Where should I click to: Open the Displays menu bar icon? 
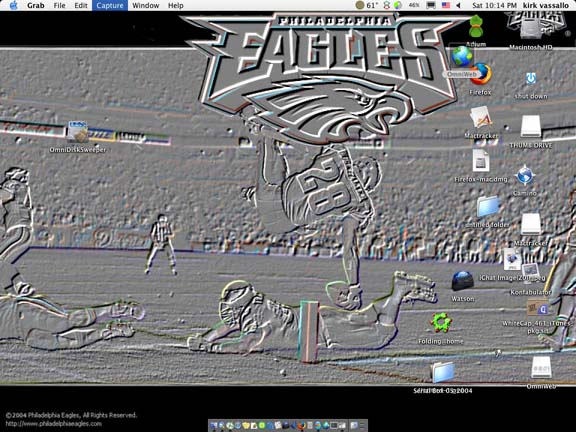431,5
